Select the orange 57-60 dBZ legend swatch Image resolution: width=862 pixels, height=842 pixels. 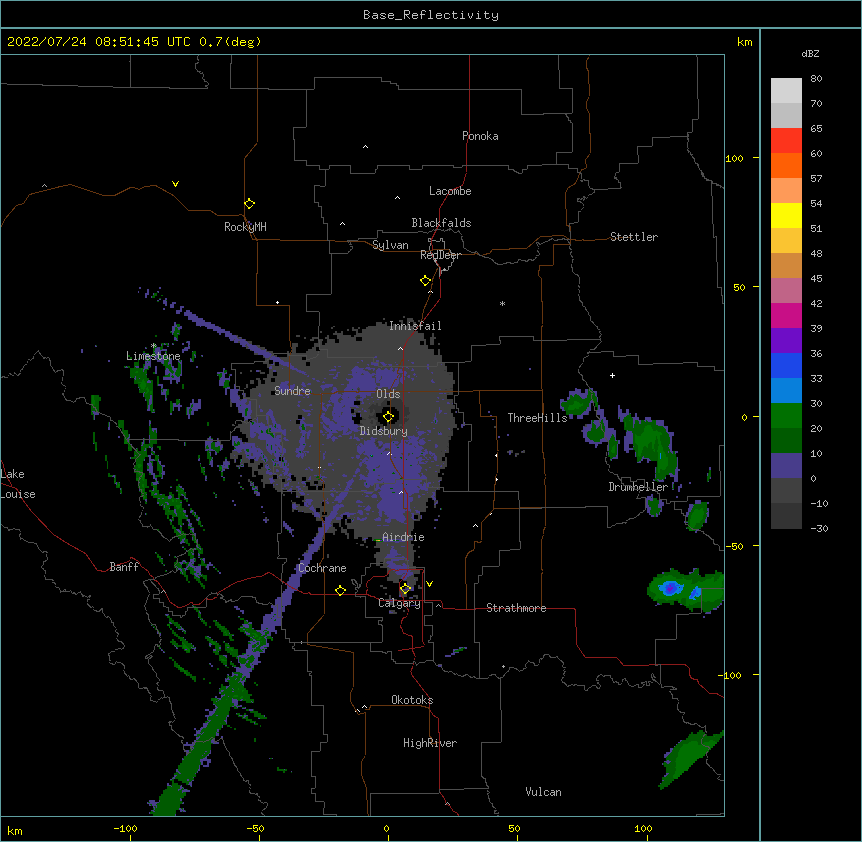786,165
